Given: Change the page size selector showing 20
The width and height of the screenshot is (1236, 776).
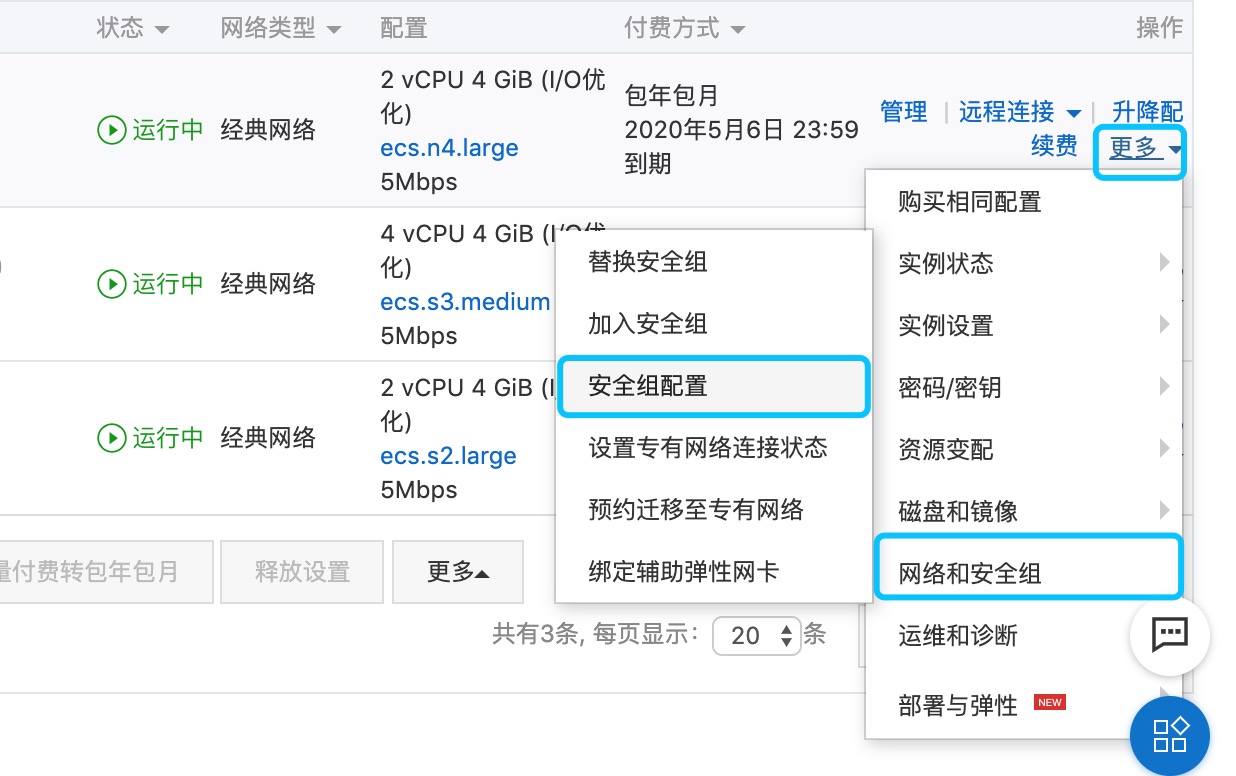Looking at the screenshot, I should (x=757, y=636).
